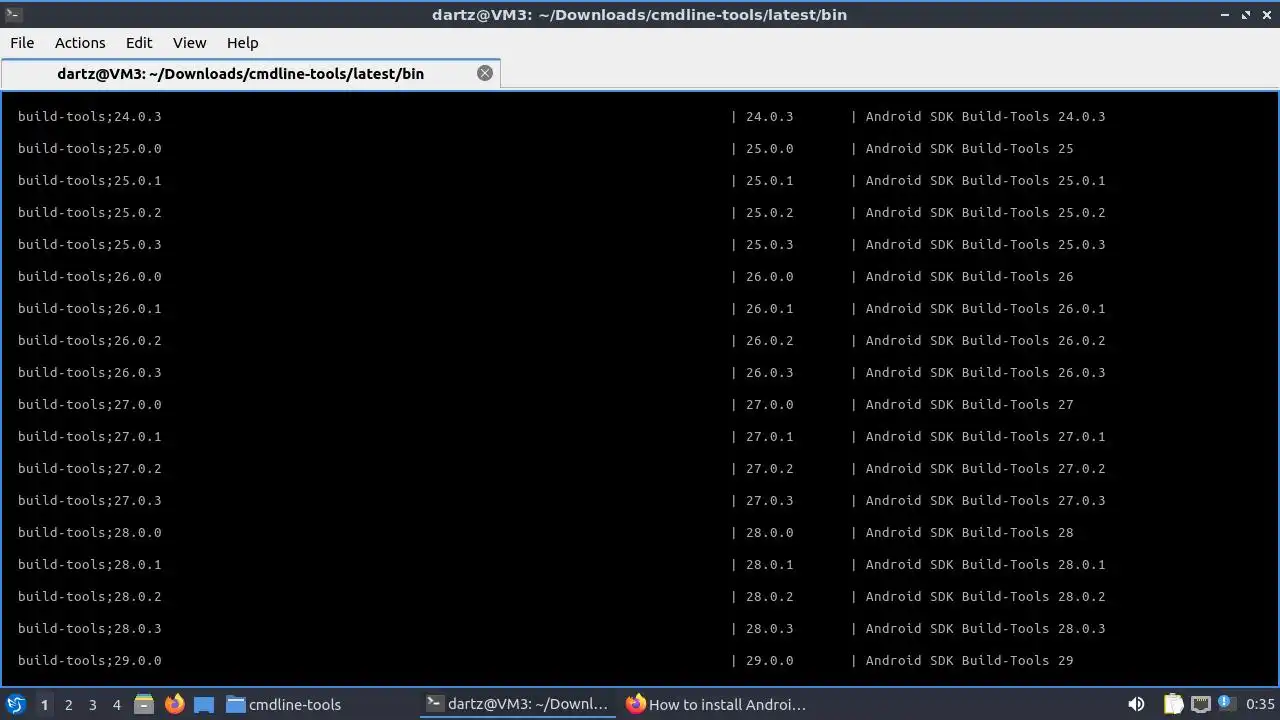Open the File menu
This screenshot has width=1280, height=720.
click(x=22, y=43)
